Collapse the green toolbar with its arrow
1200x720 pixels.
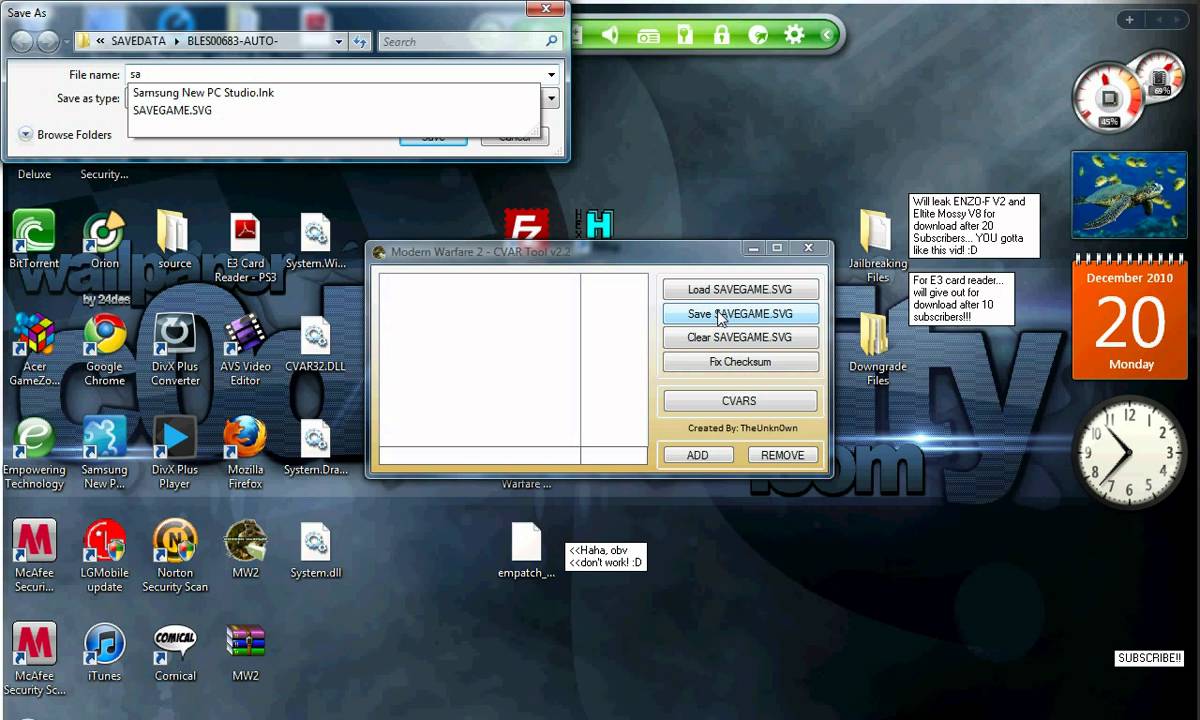coord(827,35)
